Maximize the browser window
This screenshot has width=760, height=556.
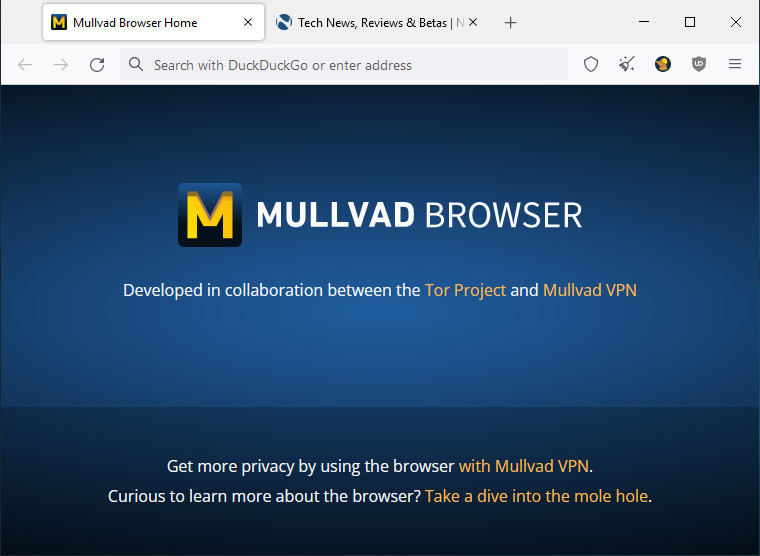coord(689,22)
